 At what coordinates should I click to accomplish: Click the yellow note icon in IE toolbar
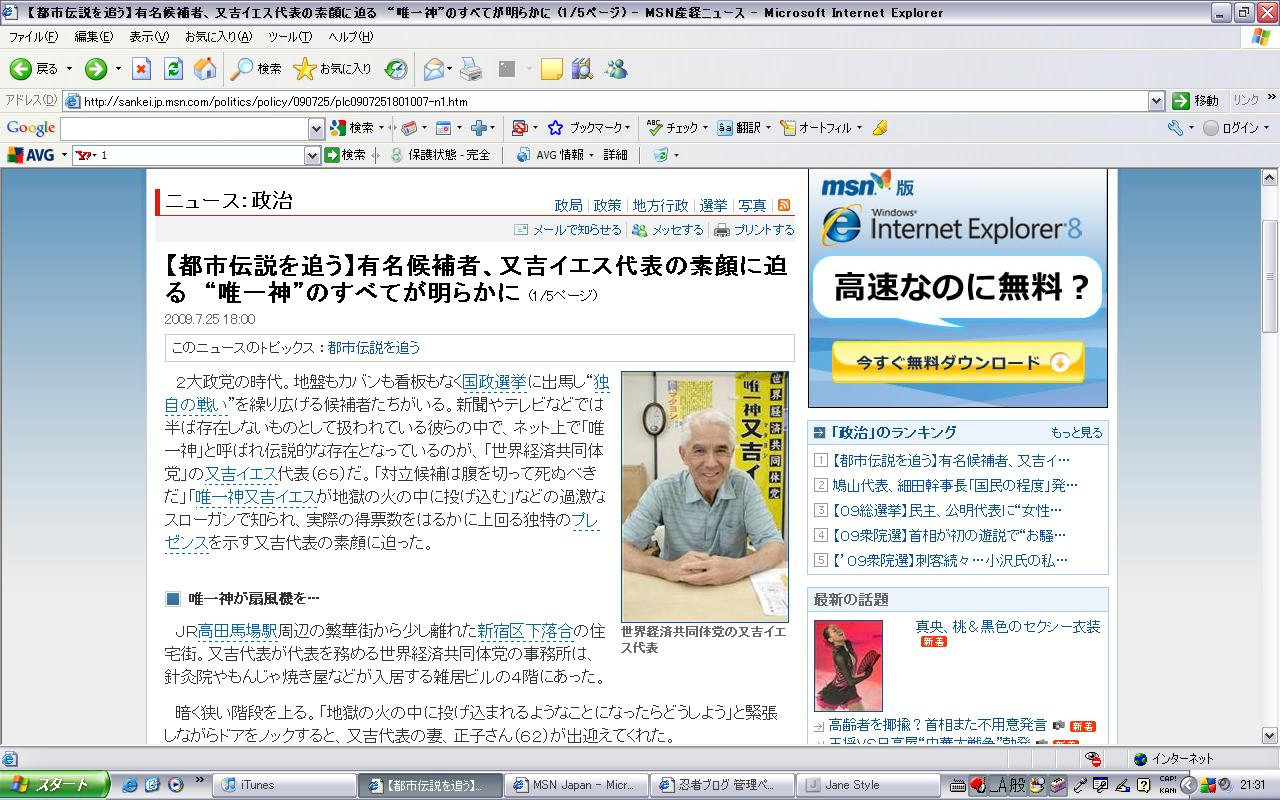552,69
